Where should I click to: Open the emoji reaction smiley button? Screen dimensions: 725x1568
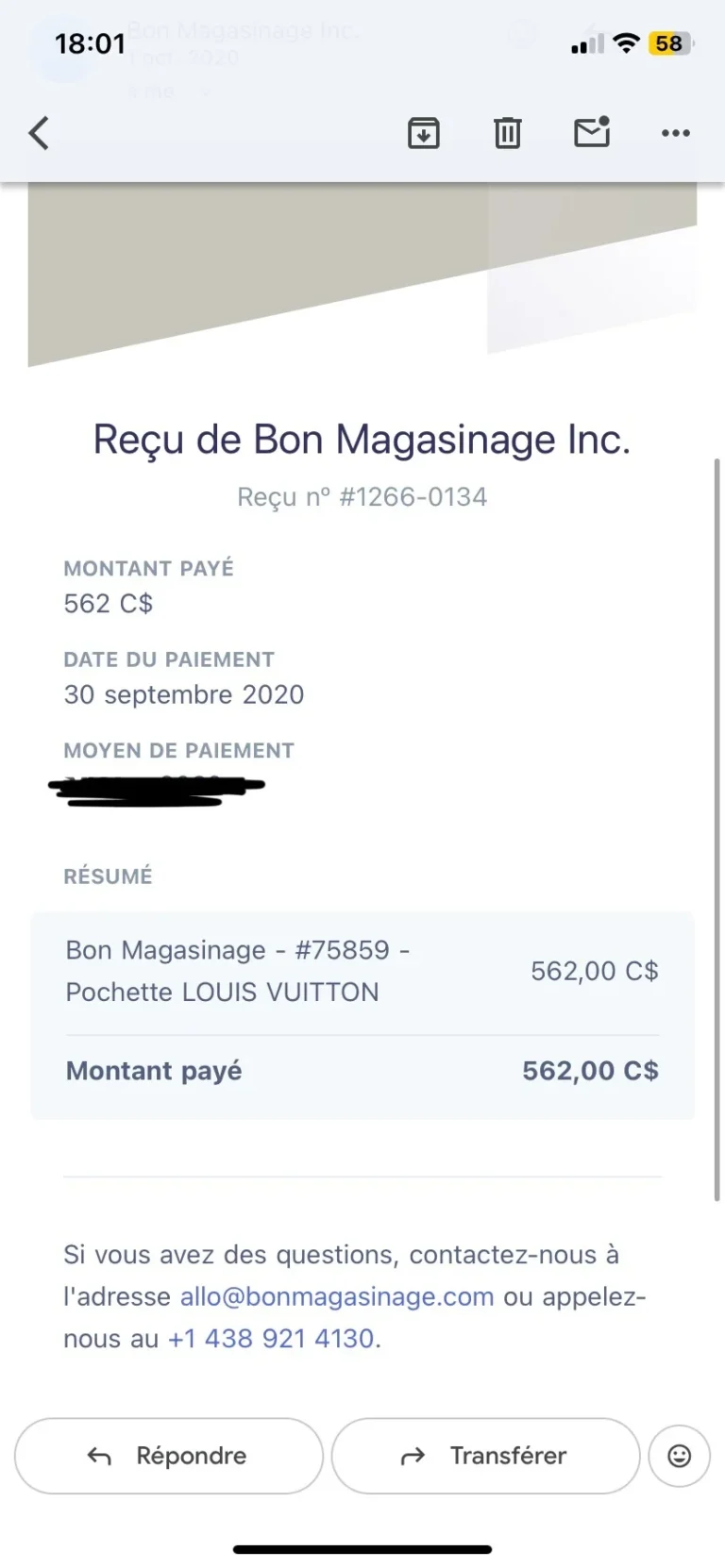click(679, 1456)
